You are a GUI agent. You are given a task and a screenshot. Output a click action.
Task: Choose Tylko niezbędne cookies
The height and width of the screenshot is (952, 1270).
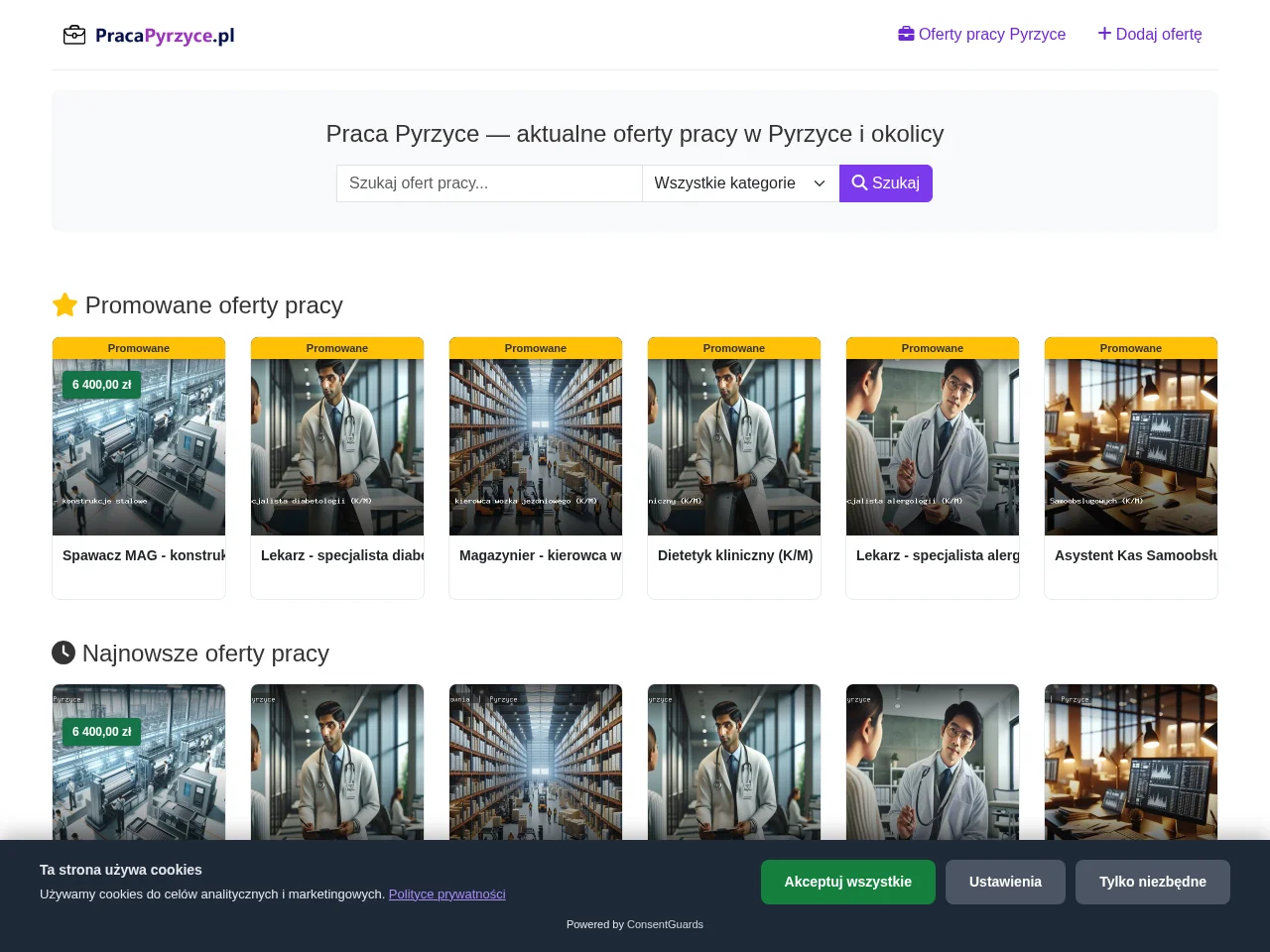pyautogui.click(x=1153, y=882)
